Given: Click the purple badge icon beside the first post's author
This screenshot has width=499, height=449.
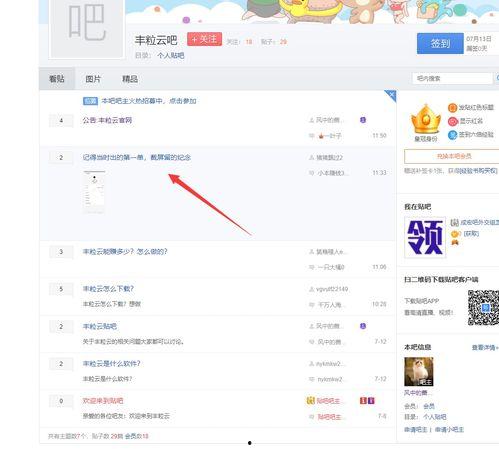Looking at the screenshot, I should click(x=363, y=120).
